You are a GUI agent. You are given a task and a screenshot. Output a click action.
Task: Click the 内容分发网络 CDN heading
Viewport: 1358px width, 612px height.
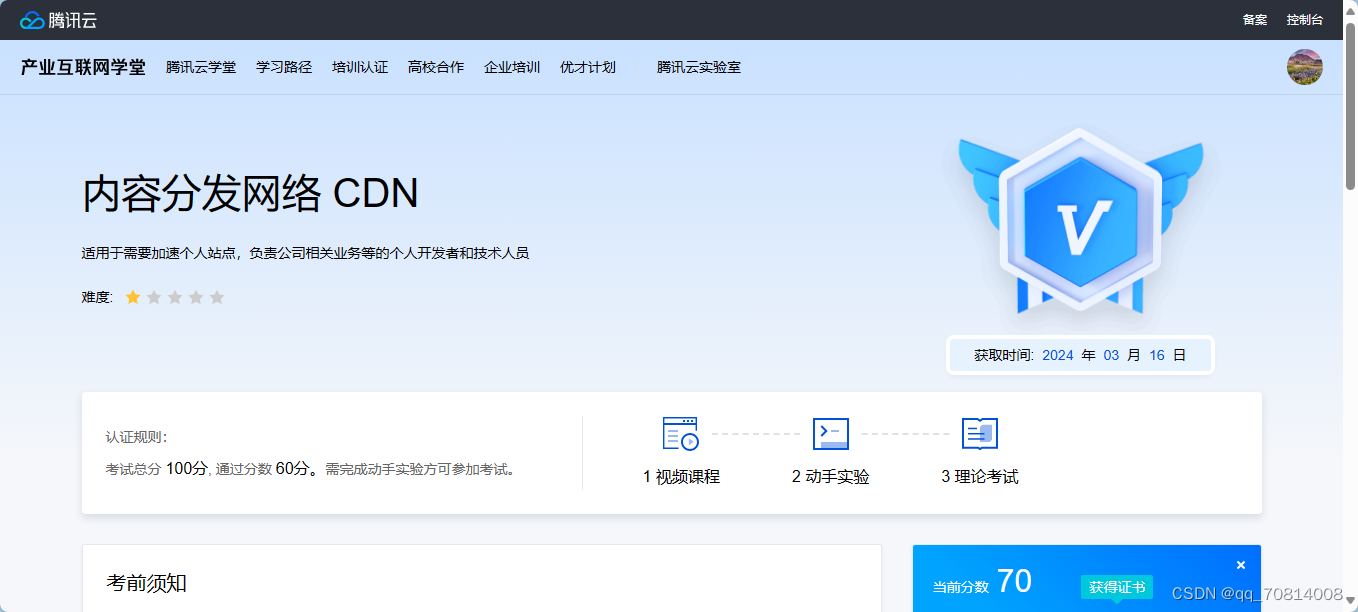(250, 194)
